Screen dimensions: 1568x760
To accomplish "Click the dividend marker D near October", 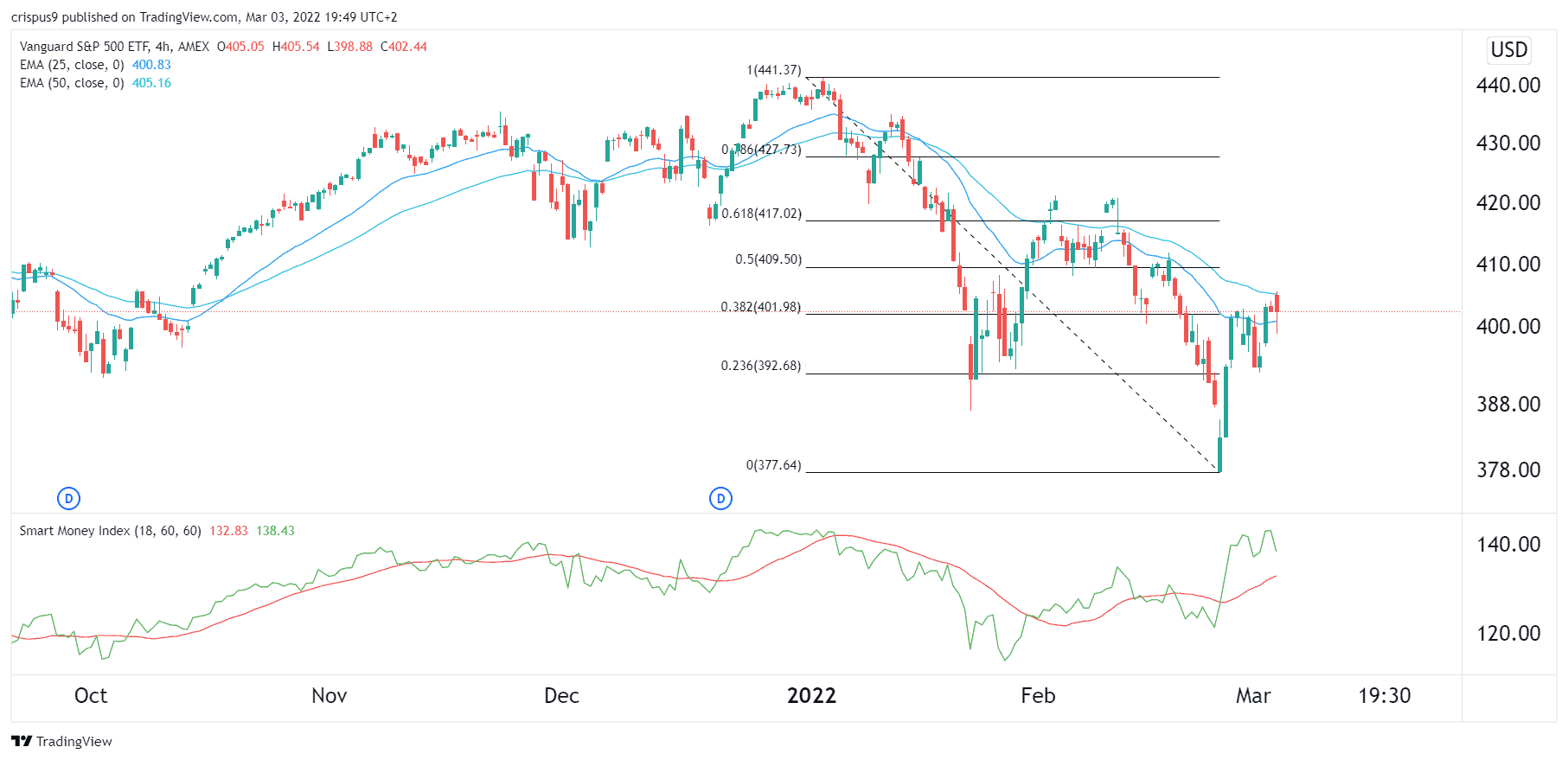I will (x=68, y=498).
